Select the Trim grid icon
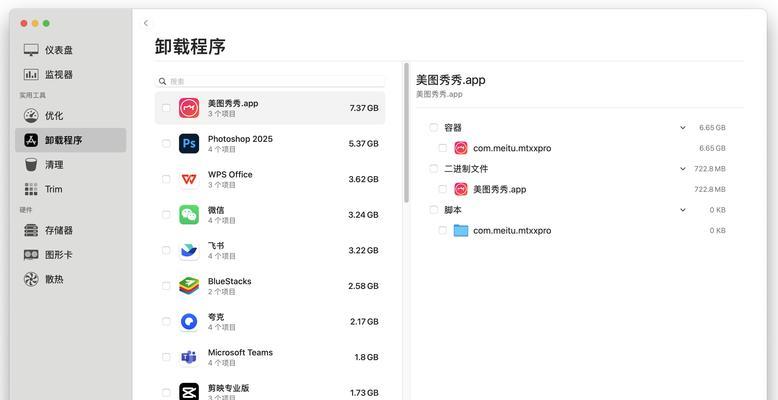 pos(31,189)
